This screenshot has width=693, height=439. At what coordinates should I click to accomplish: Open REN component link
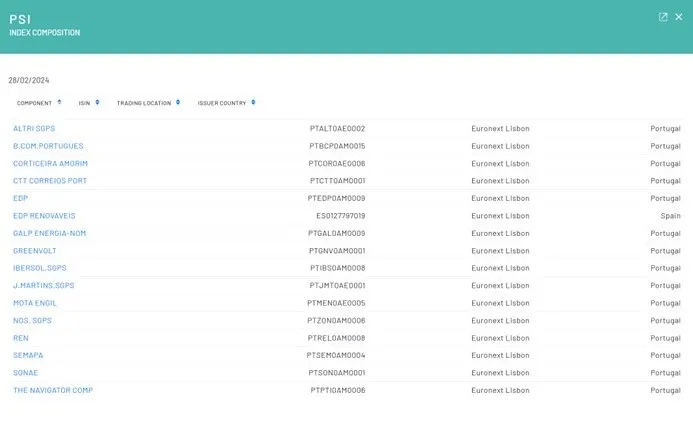click(x=21, y=338)
